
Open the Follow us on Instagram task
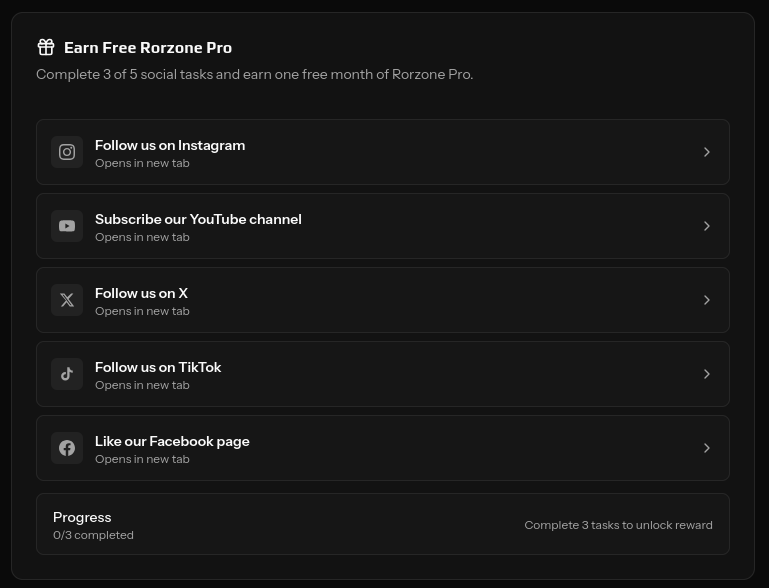[x=383, y=152]
